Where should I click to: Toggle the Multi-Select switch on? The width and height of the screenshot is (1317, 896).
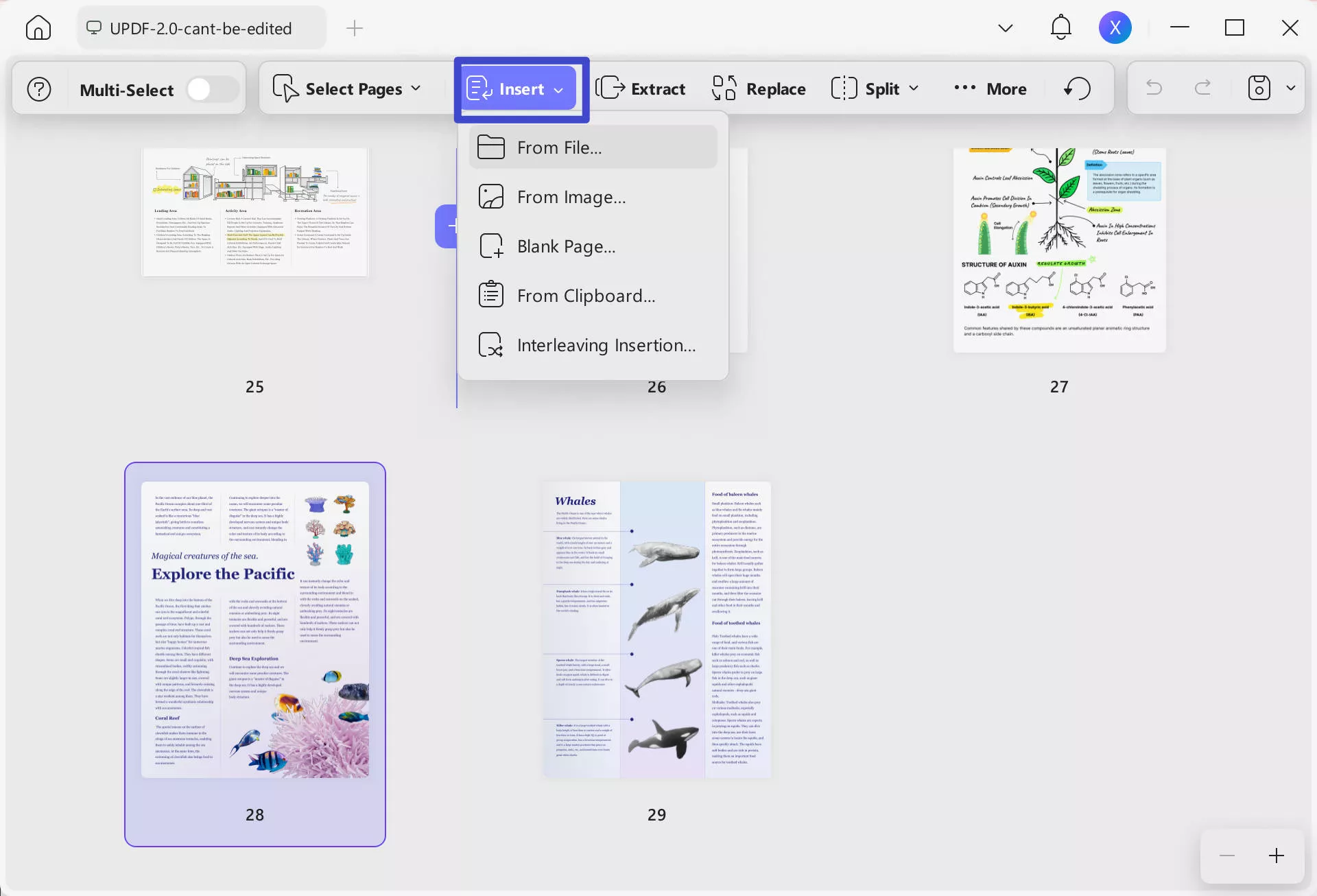(x=211, y=88)
